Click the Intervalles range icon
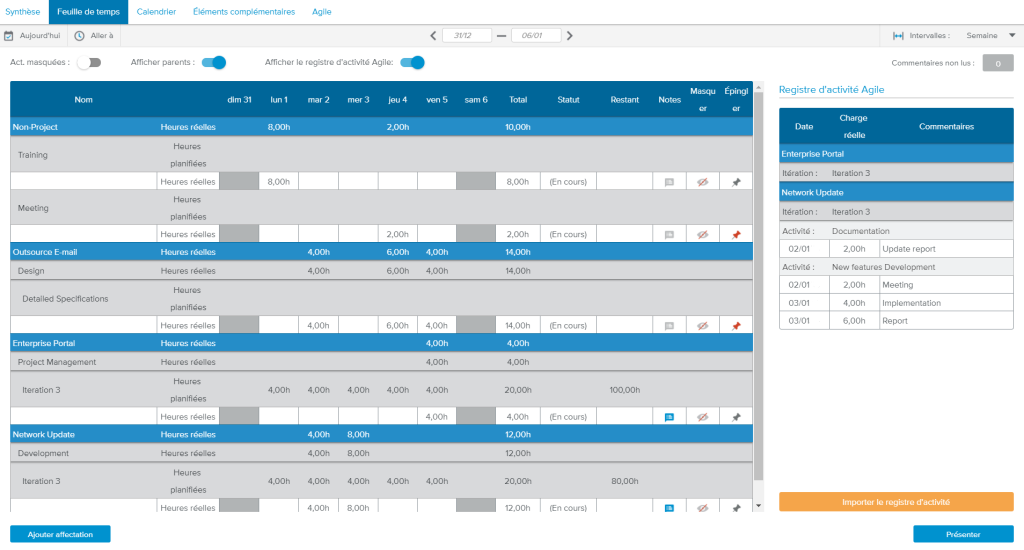This screenshot has width=1024, height=550. pos(898,36)
